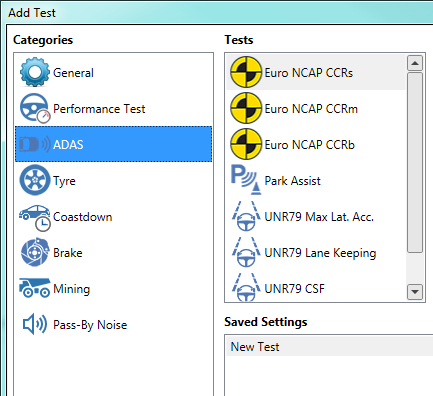Select the UNR79 CSF test
433x396 pixels.
tap(316, 287)
